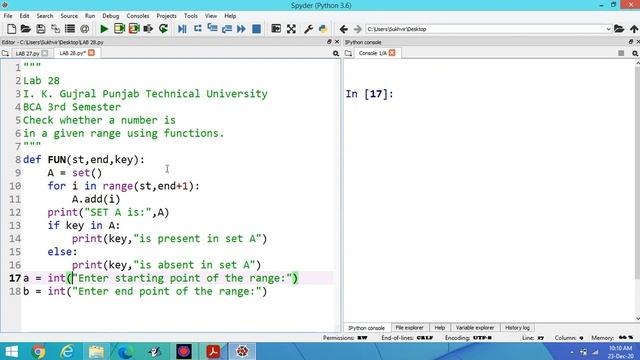
Task: Open console options search icon
Action: [635, 53]
